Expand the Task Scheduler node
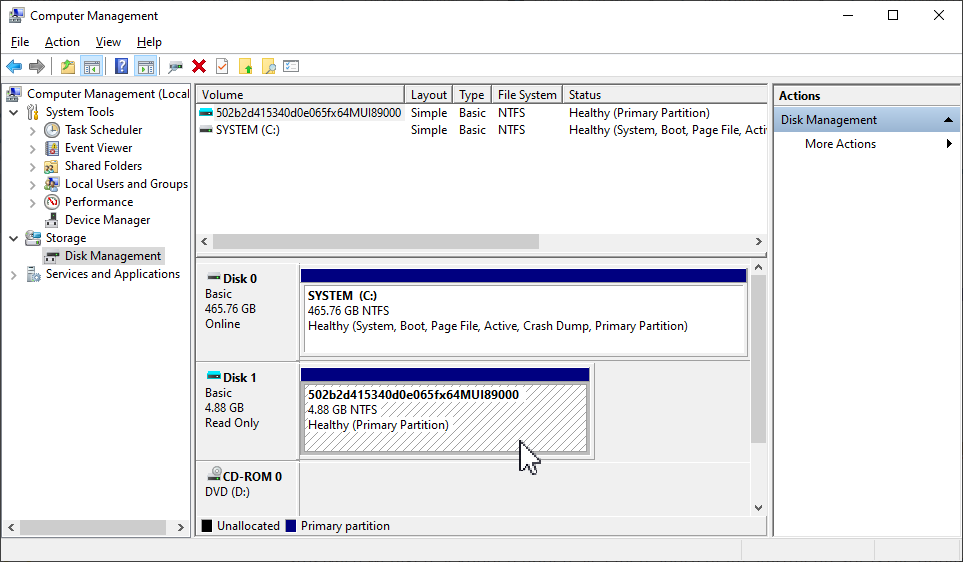The height and width of the screenshot is (562, 963). pyautogui.click(x=33, y=131)
